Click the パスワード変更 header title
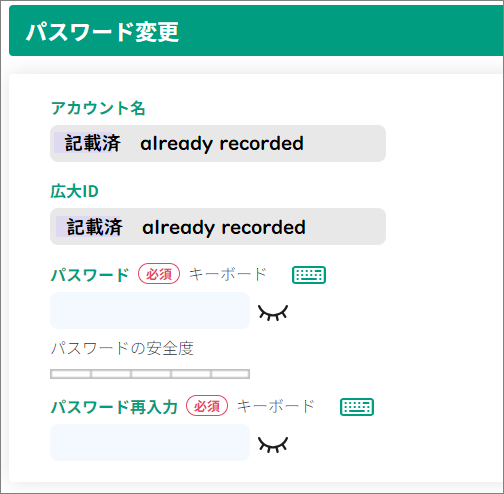This screenshot has height=494, width=504. 103,32
